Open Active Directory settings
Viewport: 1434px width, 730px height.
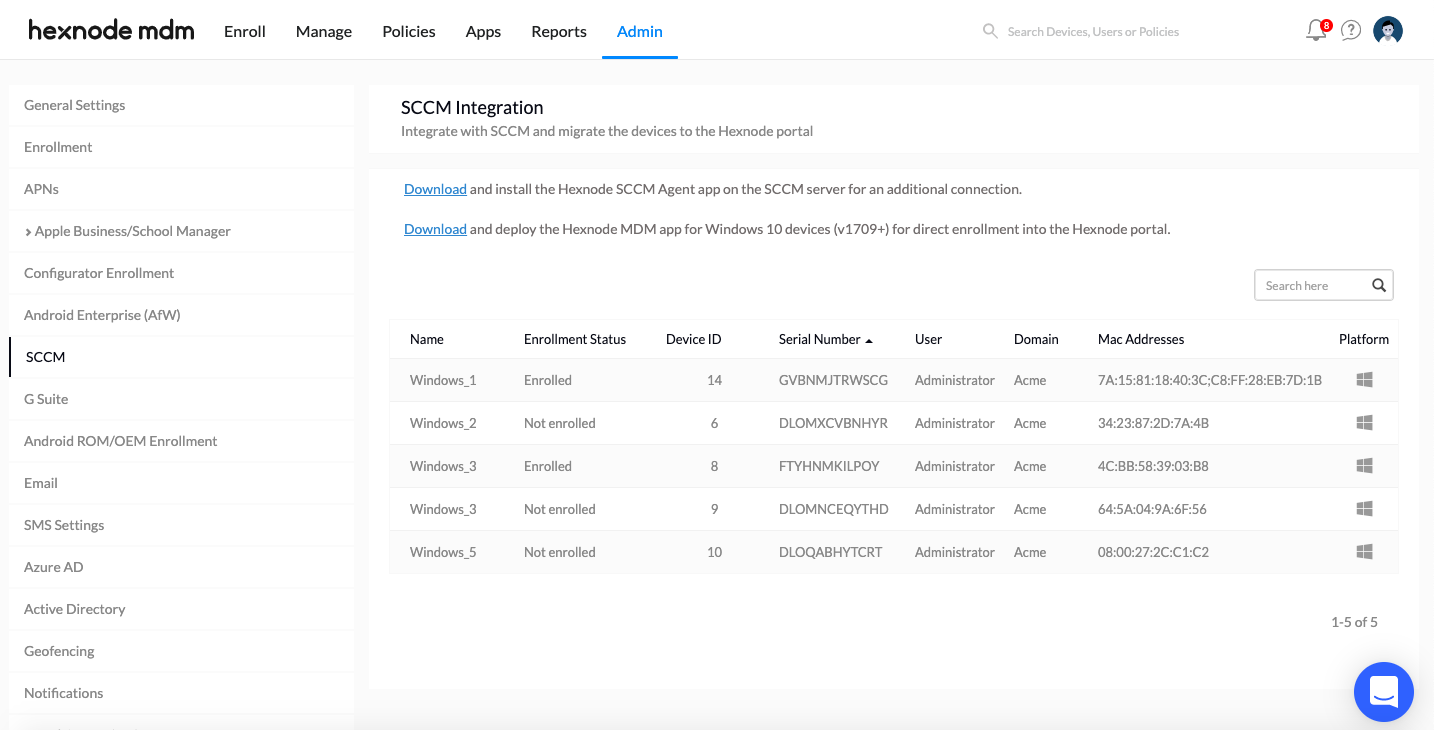181,609
